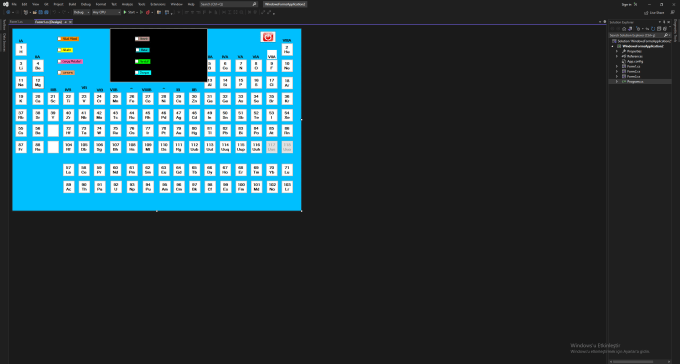Click the Undo arrow in toolbar
The width and height of the screenshot is (680, 364).
55,13
